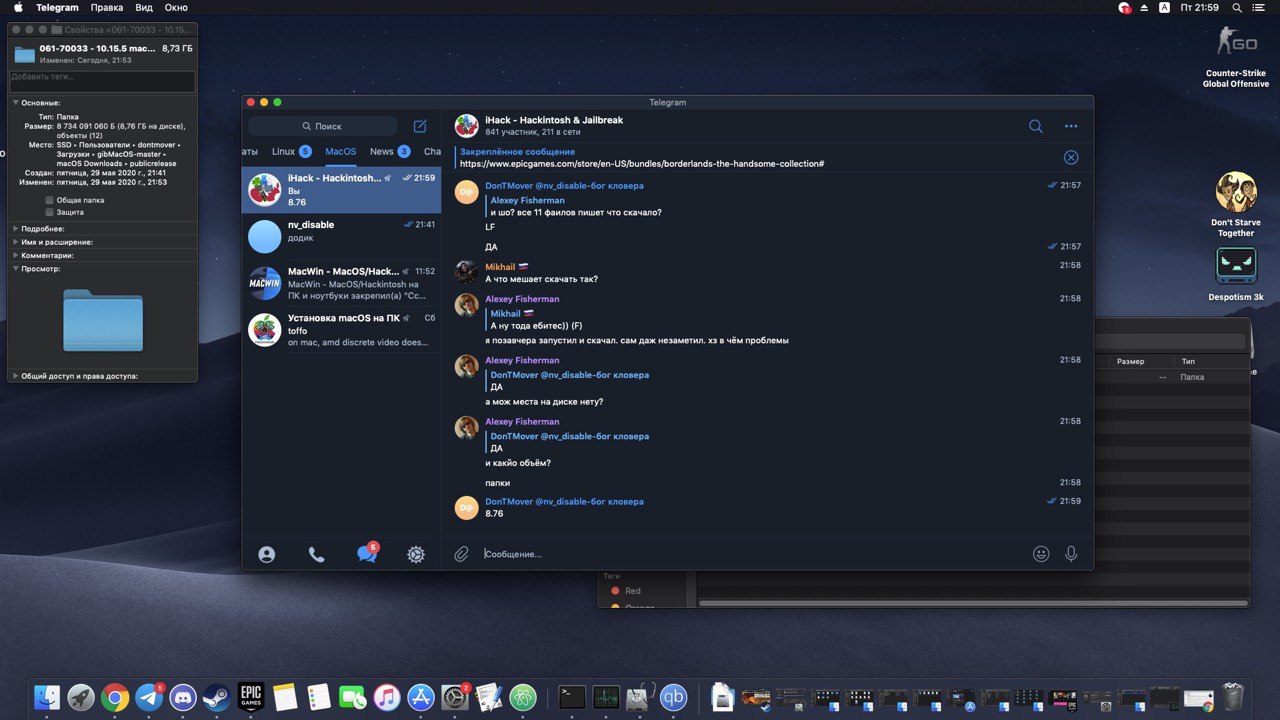Open the Counter-Strike Global Offensive desktop icon

point(1236,56)
